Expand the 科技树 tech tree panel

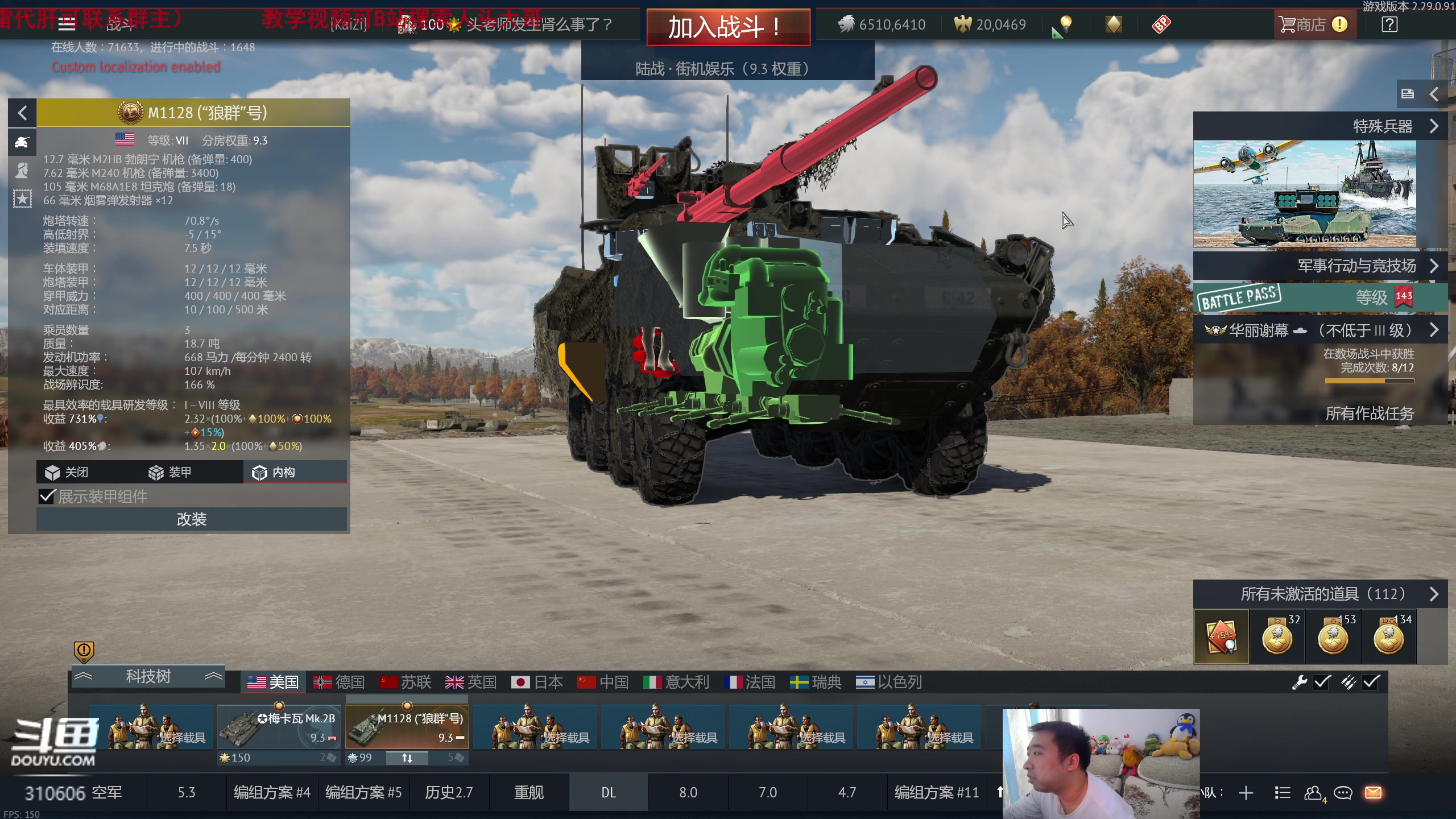click(148, 676)
